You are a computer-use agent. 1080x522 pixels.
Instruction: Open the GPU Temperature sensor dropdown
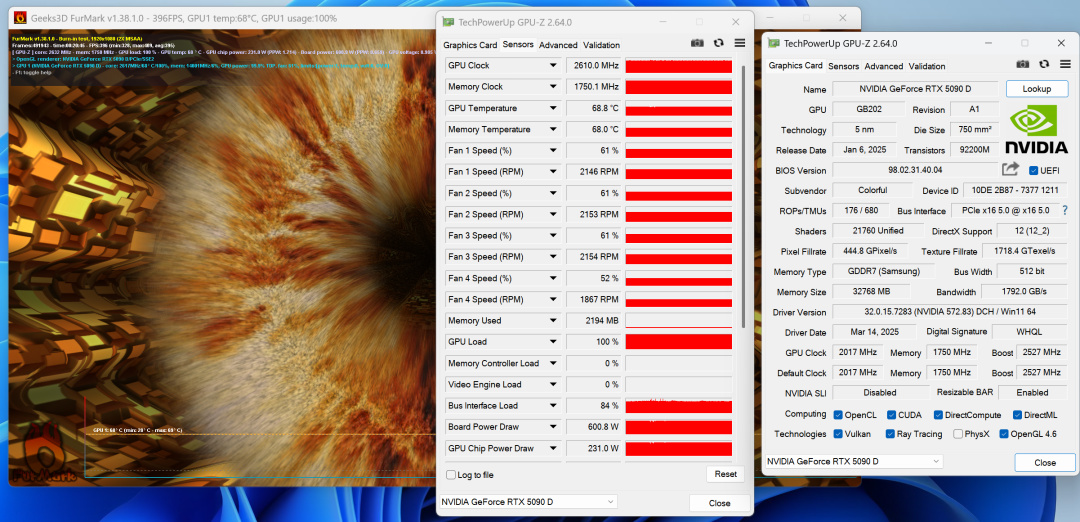(552, 108)
